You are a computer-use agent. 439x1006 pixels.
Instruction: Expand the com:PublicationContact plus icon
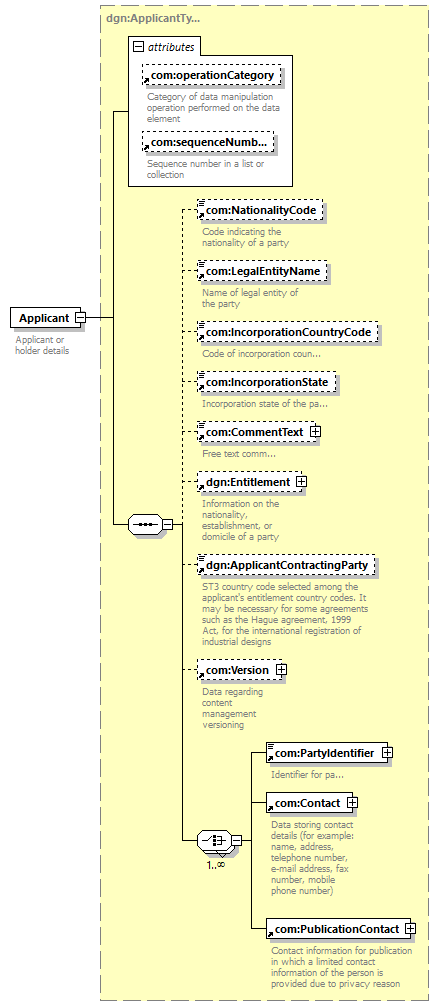(x=410, y=928)
